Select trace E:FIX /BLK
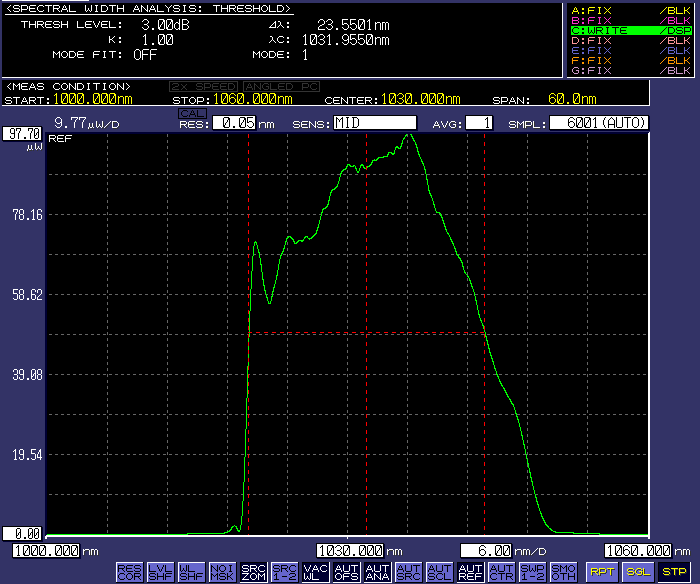 click(631, 50)
